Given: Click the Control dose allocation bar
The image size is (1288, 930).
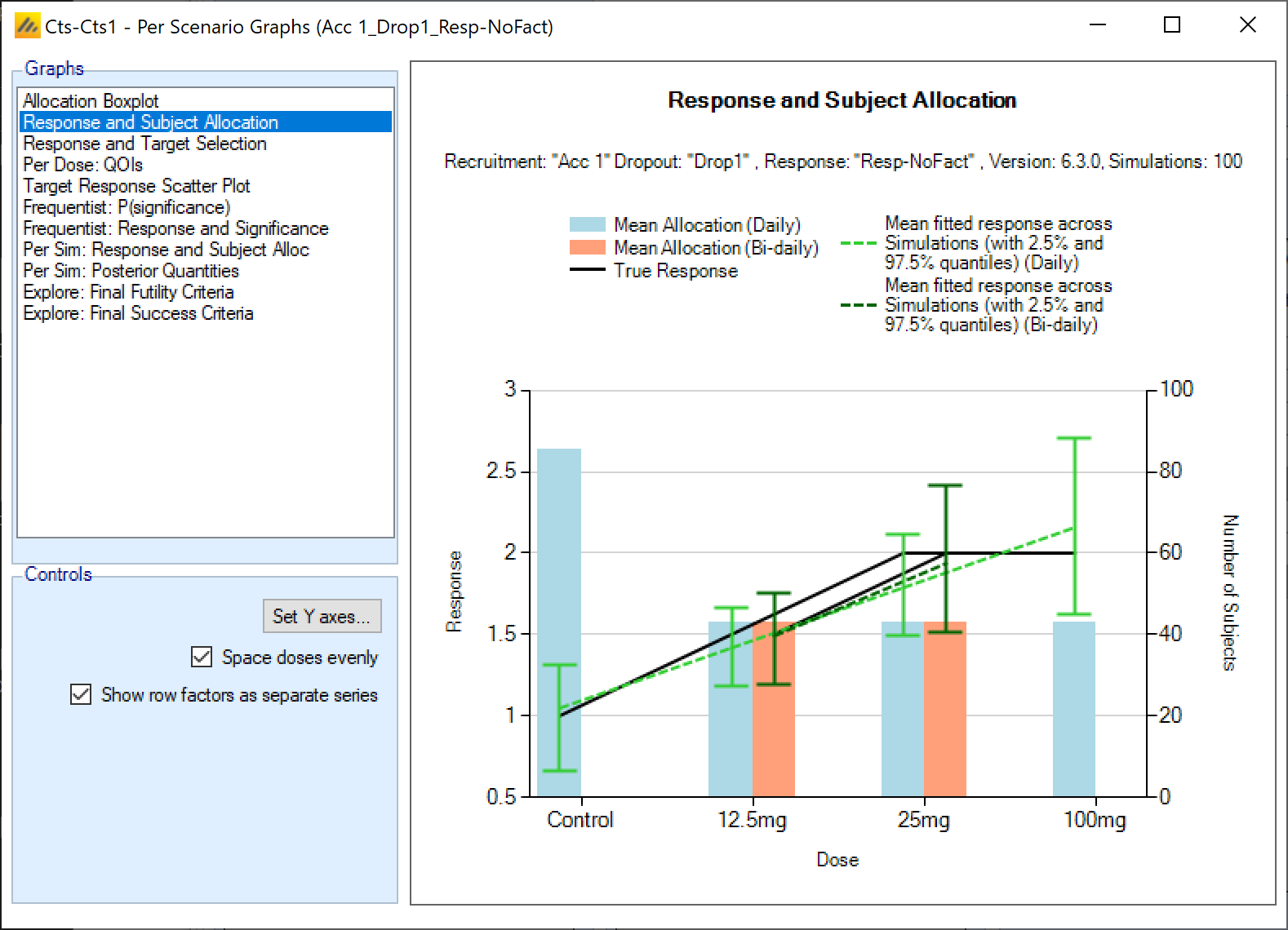Looking at the screenshot, I should tap(559, 620).
